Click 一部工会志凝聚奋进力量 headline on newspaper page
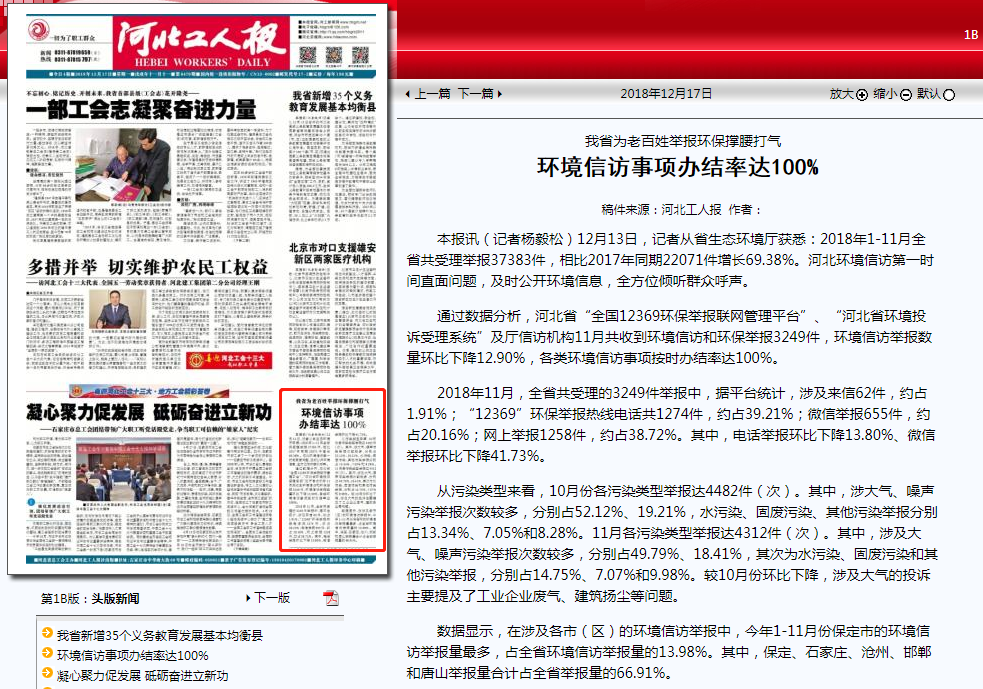Viewport: 983px width, 689px height. [x=140, y=110]
